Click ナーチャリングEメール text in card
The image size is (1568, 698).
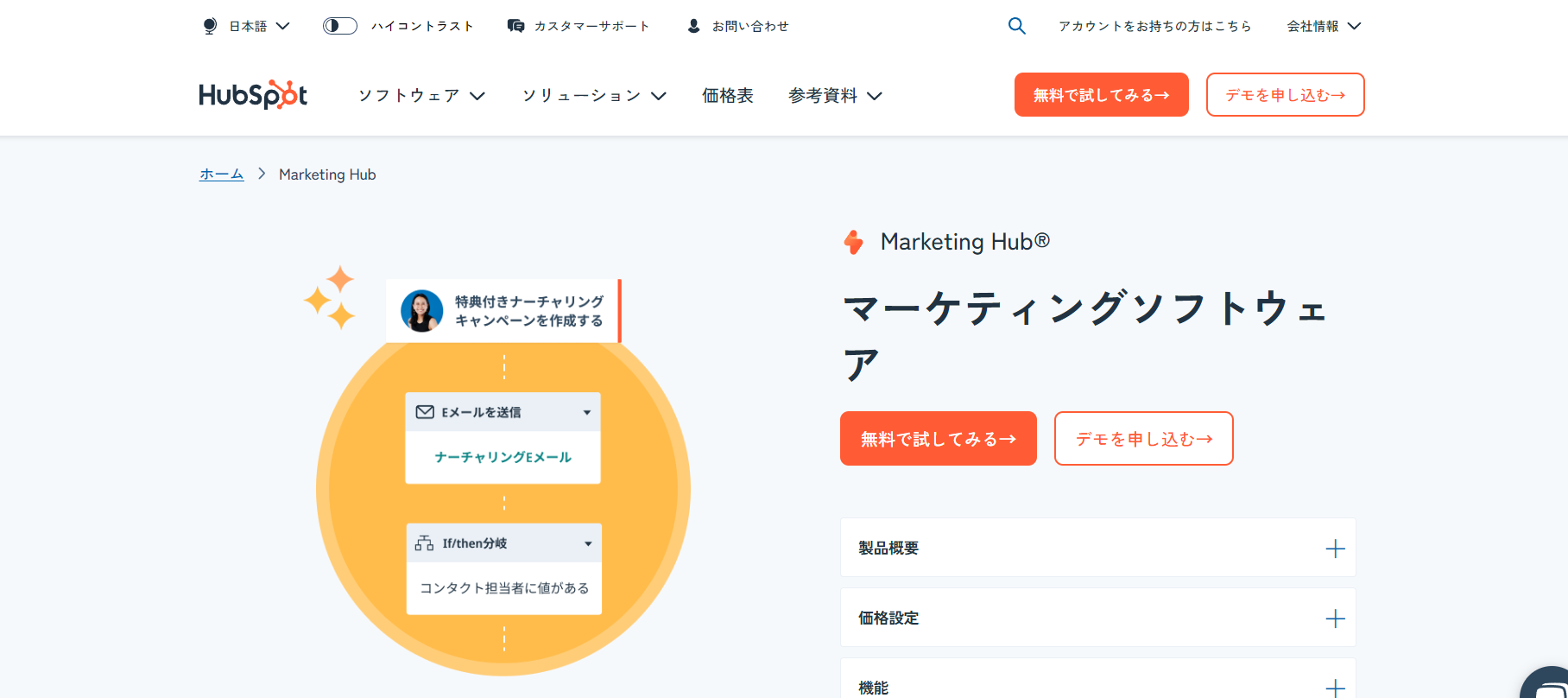(503, 457)
